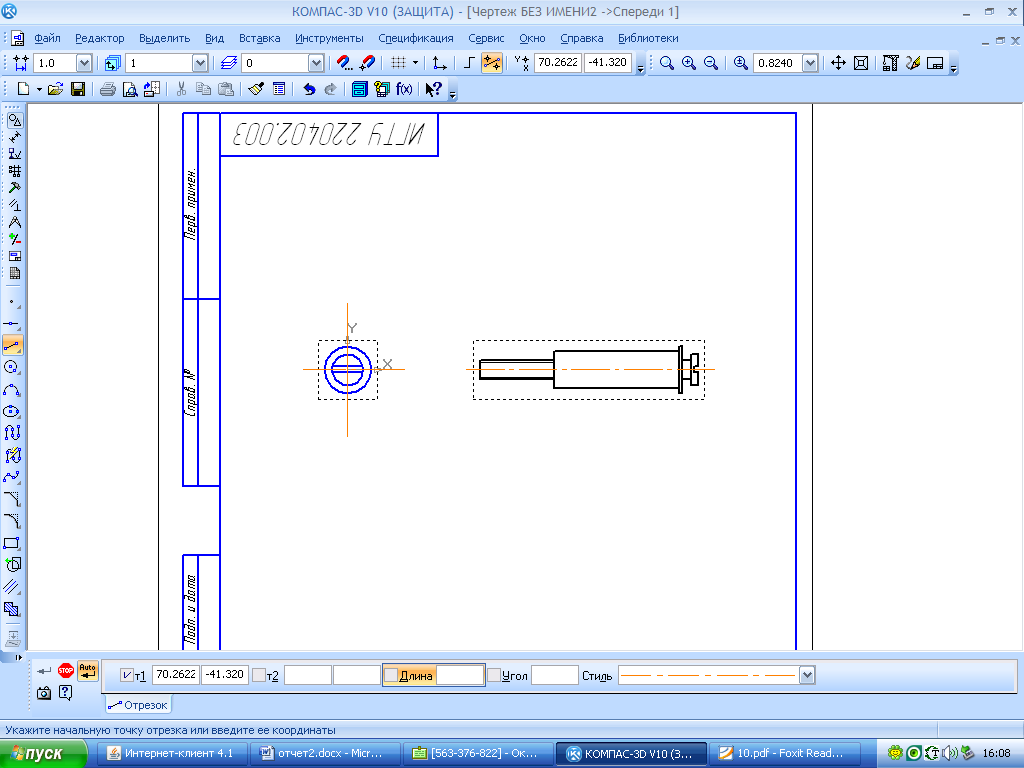Click the Длина length input field
The height and width of the screenshot is (768, 1024).
point(460,675)
